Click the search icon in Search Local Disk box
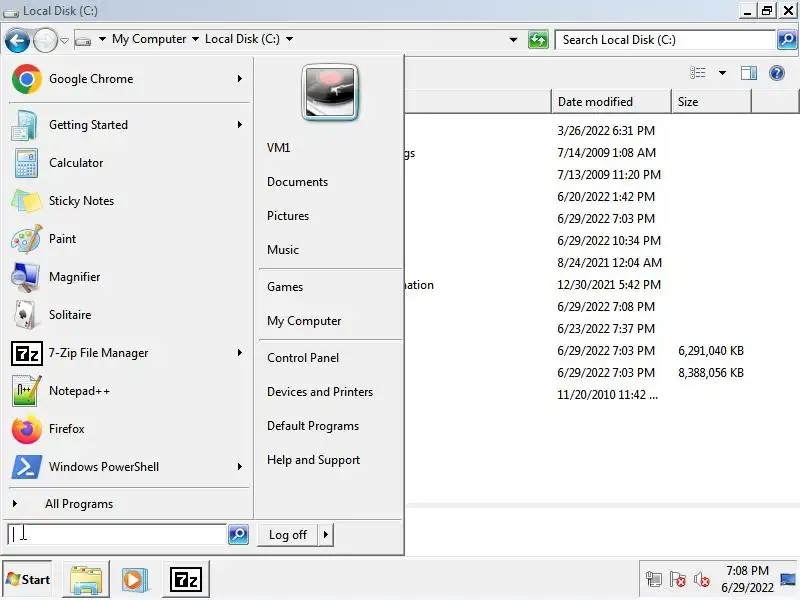 pos(787,40)
